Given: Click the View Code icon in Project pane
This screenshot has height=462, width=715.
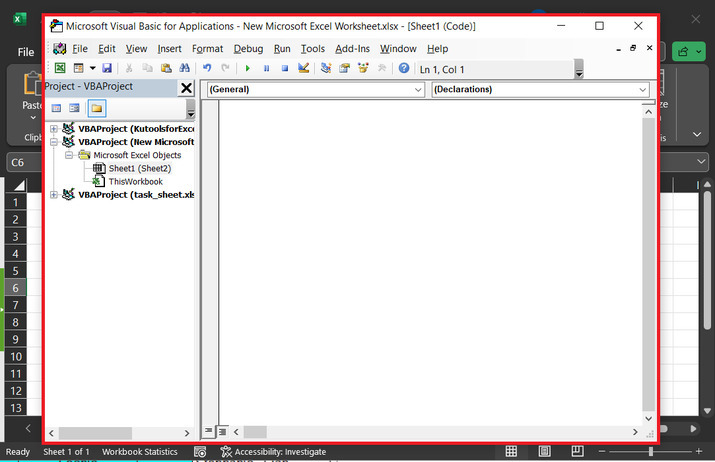Looking at the screenshot, I should pyautogui.click(x=56, y=109).
